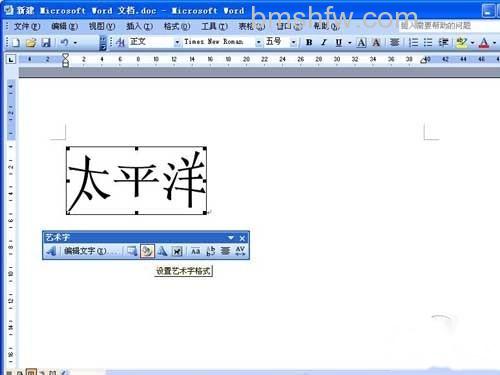This screenshot has height=375, width=500.
Task: Open the 格式 menu
Action: [177, 26]
